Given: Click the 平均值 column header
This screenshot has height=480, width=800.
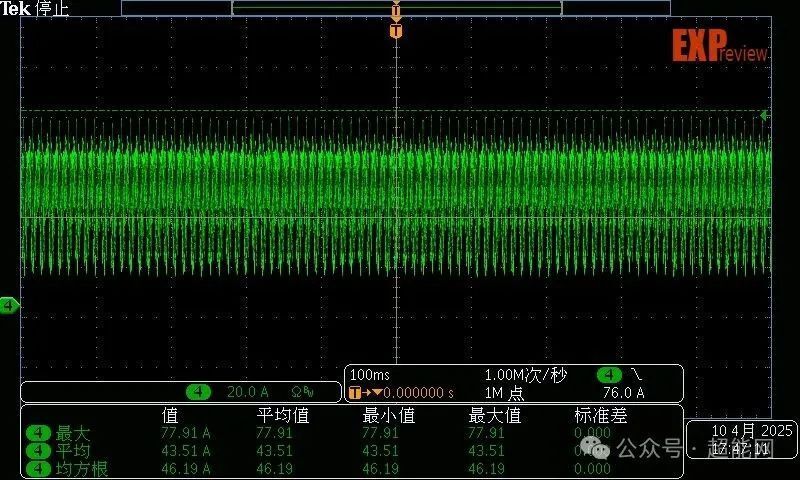Looking at the screenshot, I should pos(281,415).
